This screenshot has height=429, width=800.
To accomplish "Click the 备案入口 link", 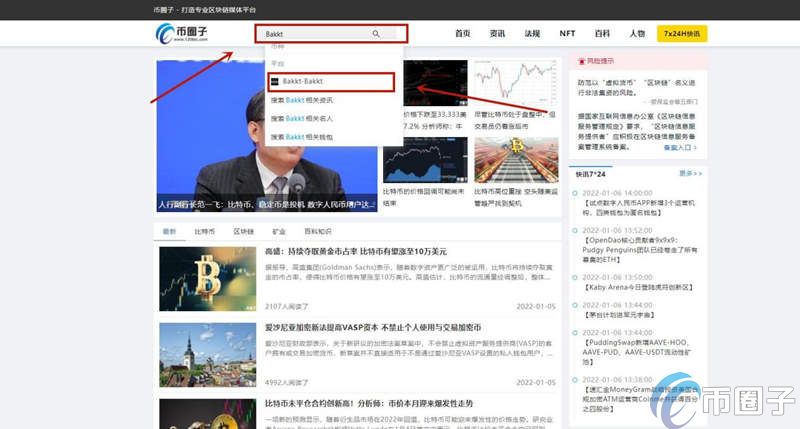I will [x=680, y=147].
